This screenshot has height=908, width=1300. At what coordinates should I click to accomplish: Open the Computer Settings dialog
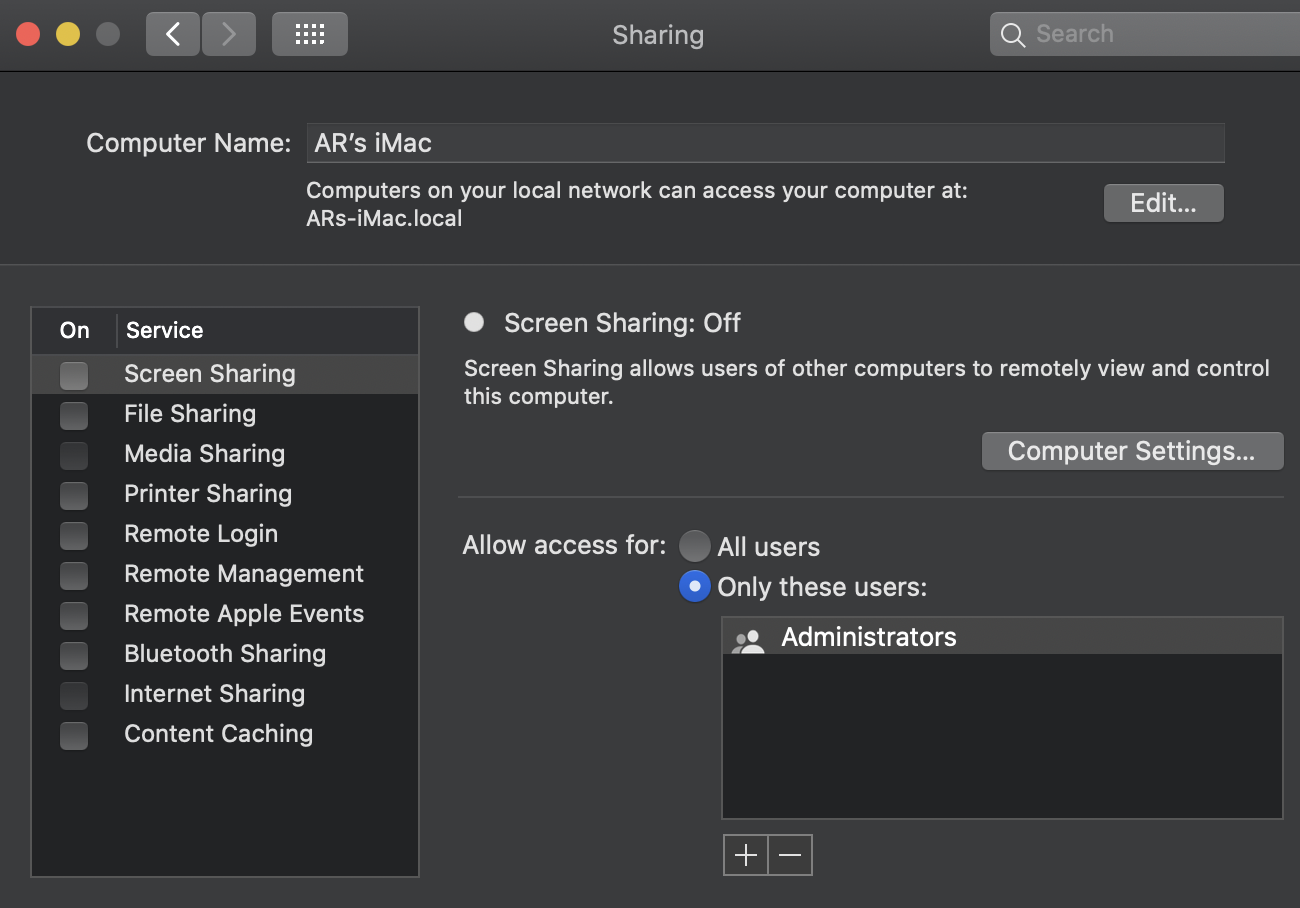1132,451
